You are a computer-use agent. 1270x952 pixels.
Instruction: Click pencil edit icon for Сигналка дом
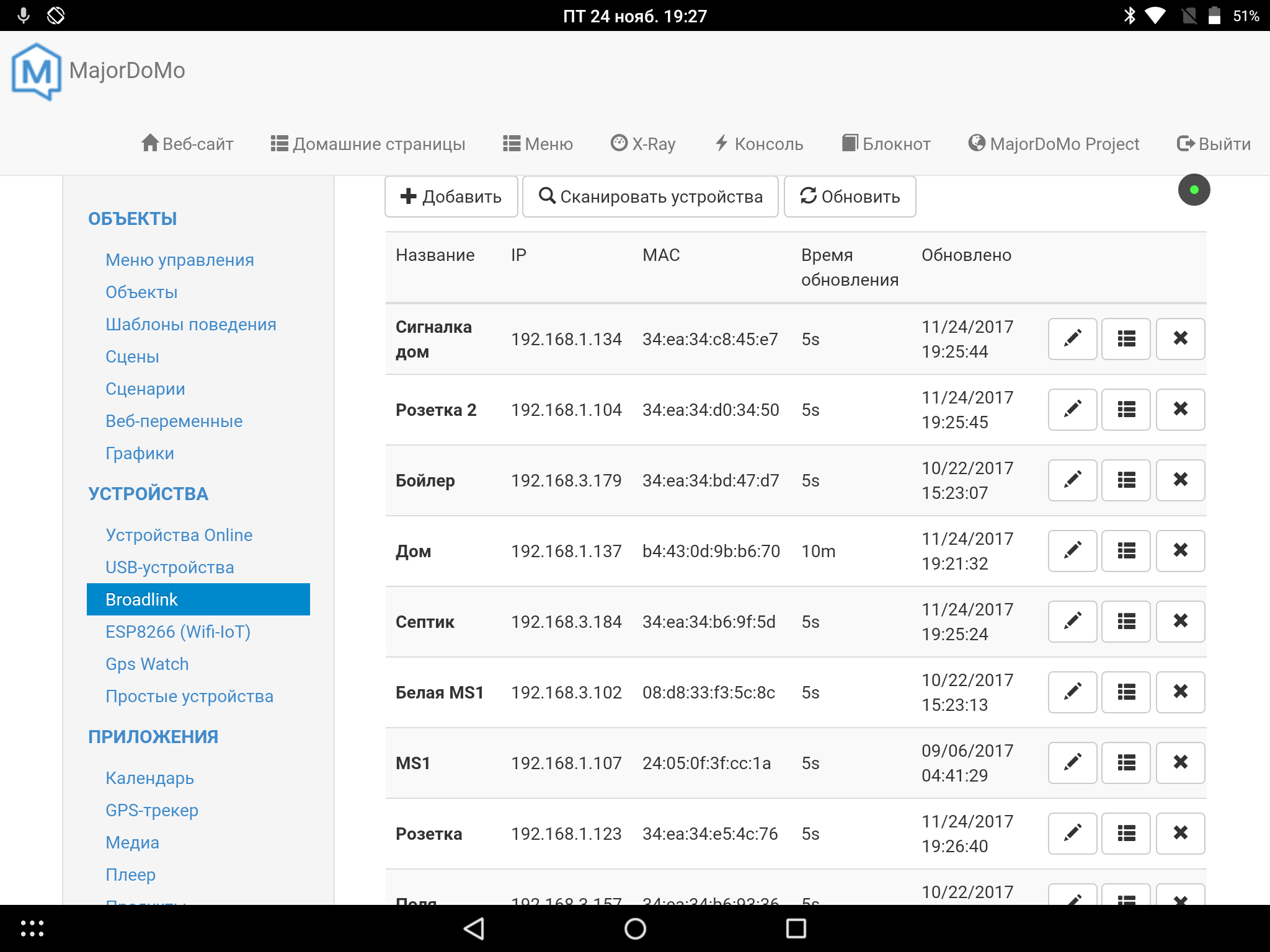[x=1072, y=338]
